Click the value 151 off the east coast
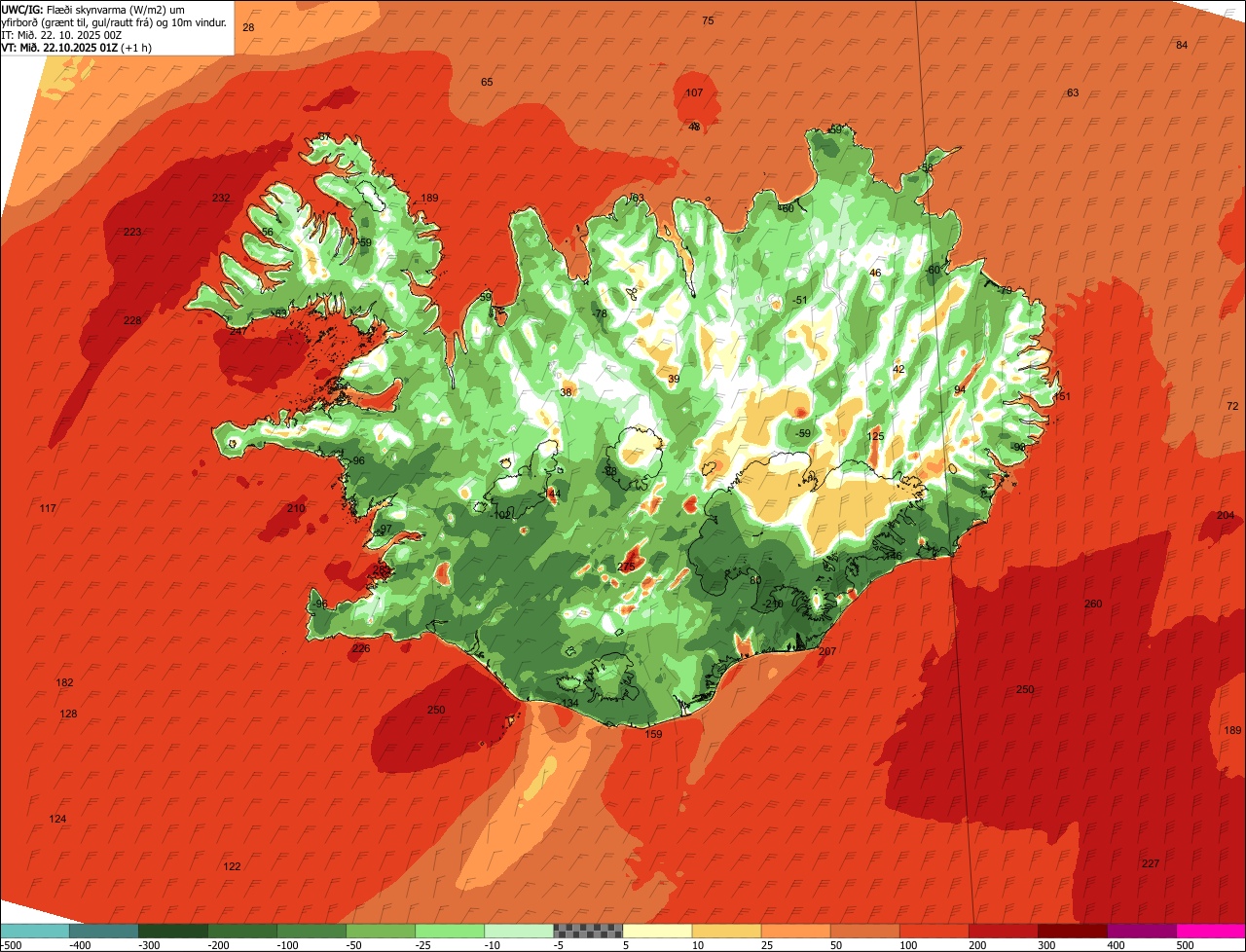 (1062, 396)
